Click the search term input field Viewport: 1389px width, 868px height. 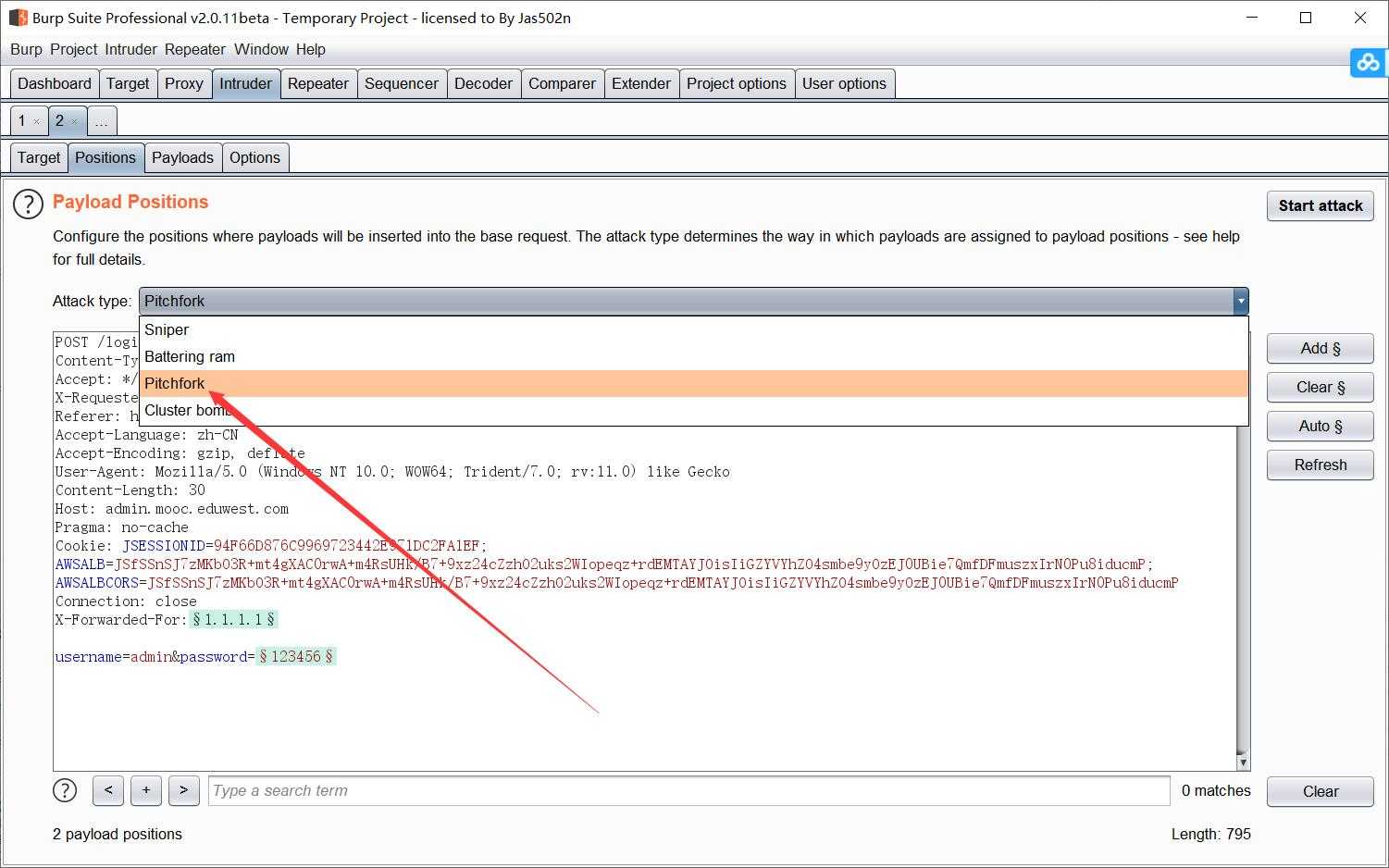(x=689, y=790)
